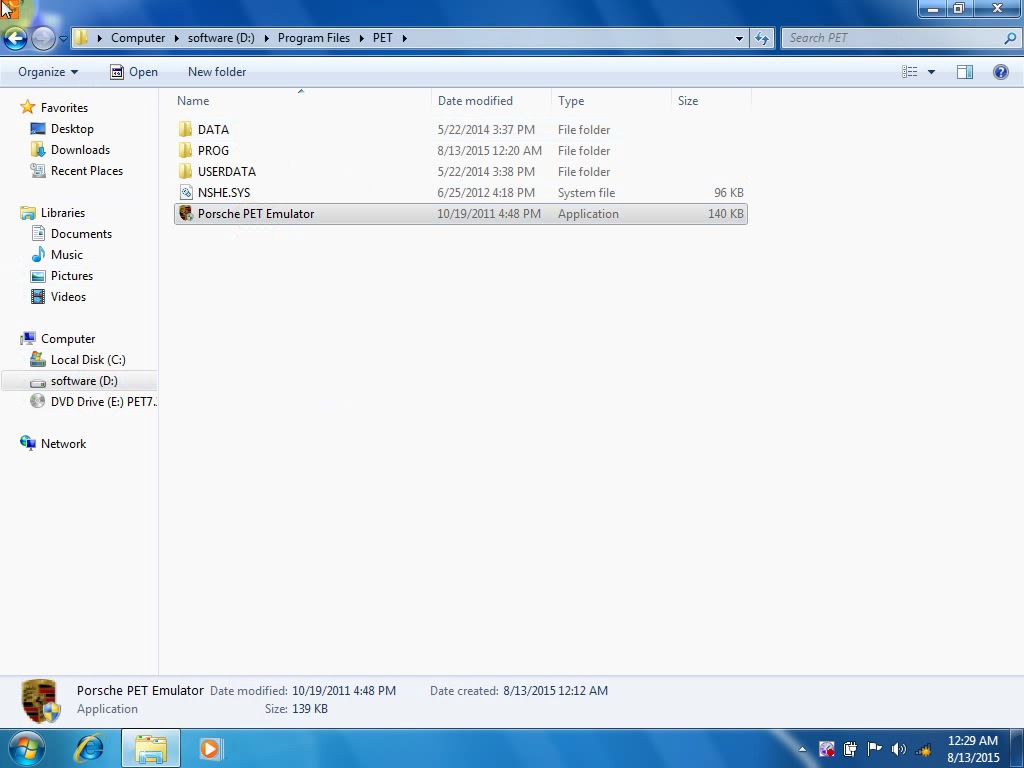Viewport: 1024px width, 768px height.
Task: Select Local Disk (C:) in navigation pane
Action: pyautogui.click(x=88, y=360)
